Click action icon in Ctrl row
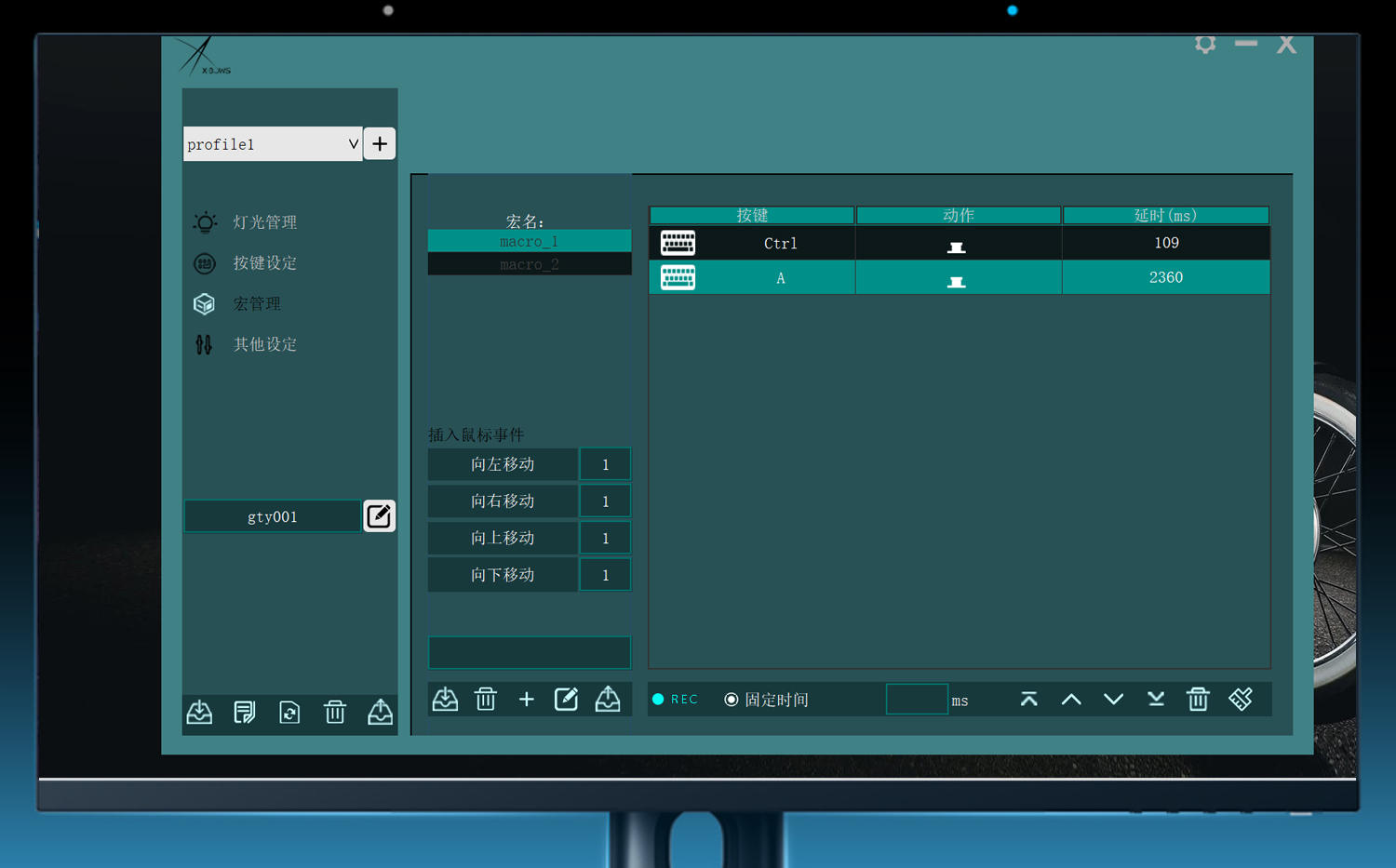Viewport: 1396px width, 868px height. click(956, 247)
